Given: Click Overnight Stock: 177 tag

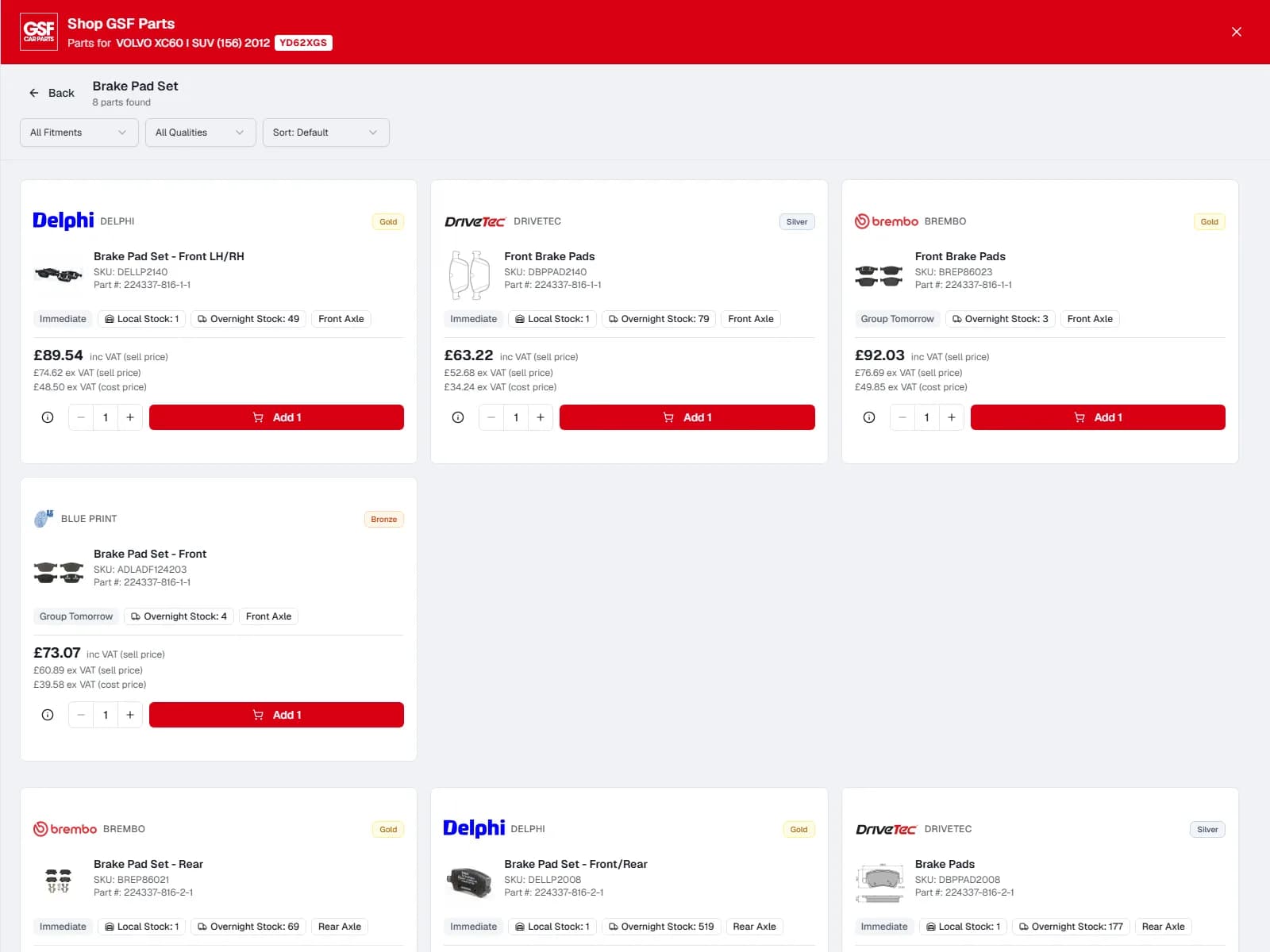Looking at the screenshot, I should coord(1071,927).
